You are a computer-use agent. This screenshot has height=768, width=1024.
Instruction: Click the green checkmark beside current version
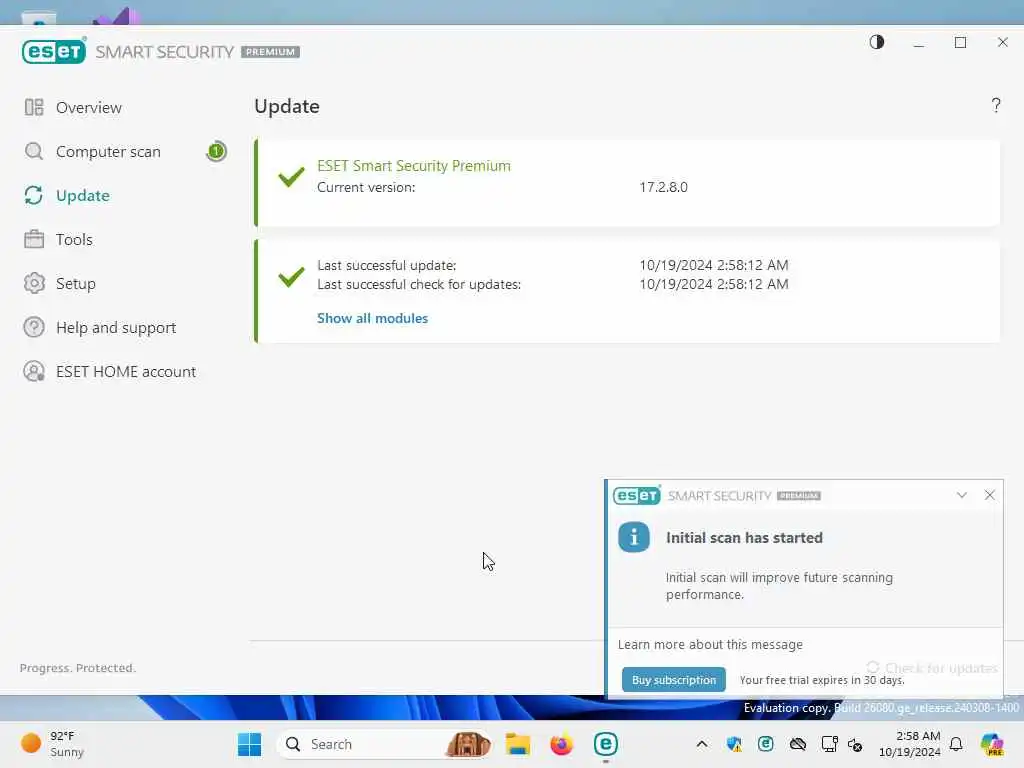click(x=291, y=176)
